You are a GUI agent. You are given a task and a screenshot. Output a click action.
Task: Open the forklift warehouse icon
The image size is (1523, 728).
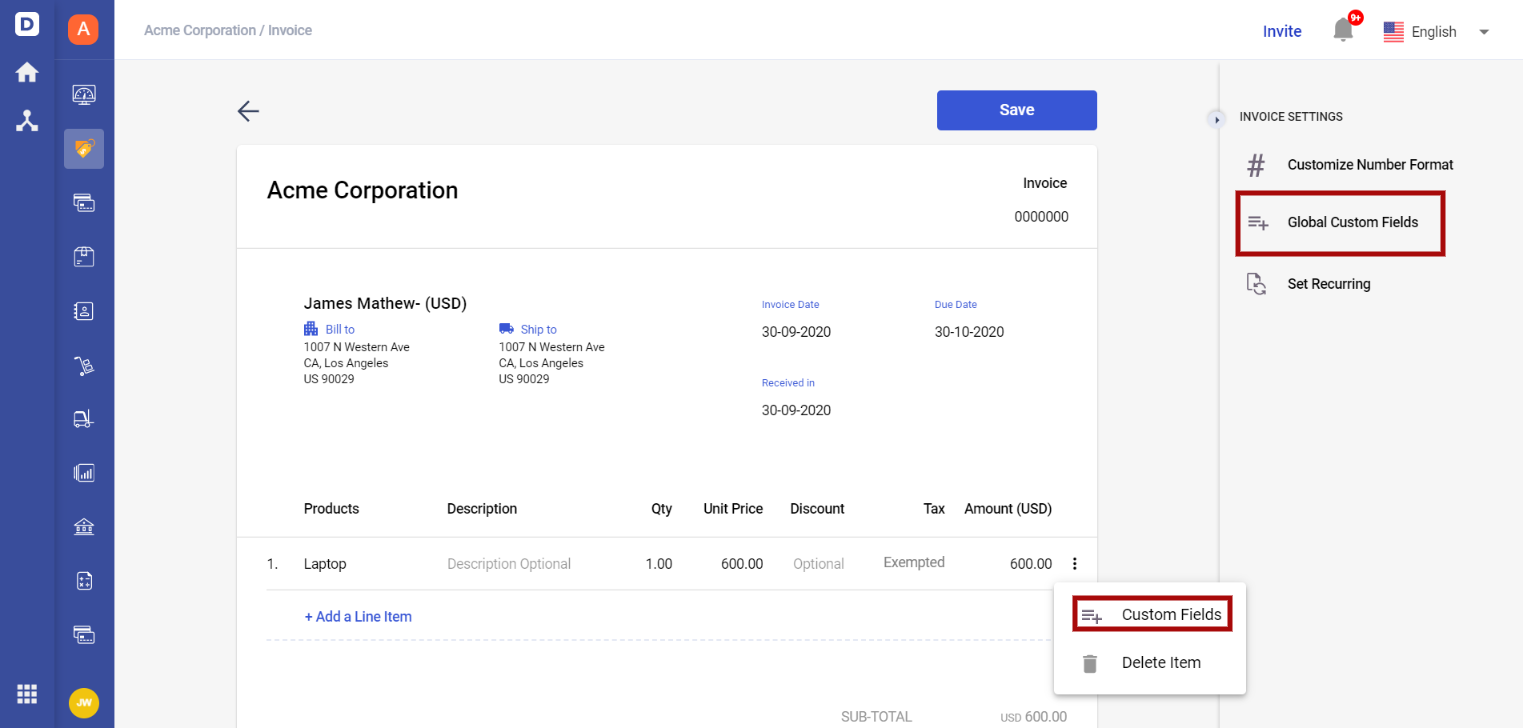(x=84, y=419)
